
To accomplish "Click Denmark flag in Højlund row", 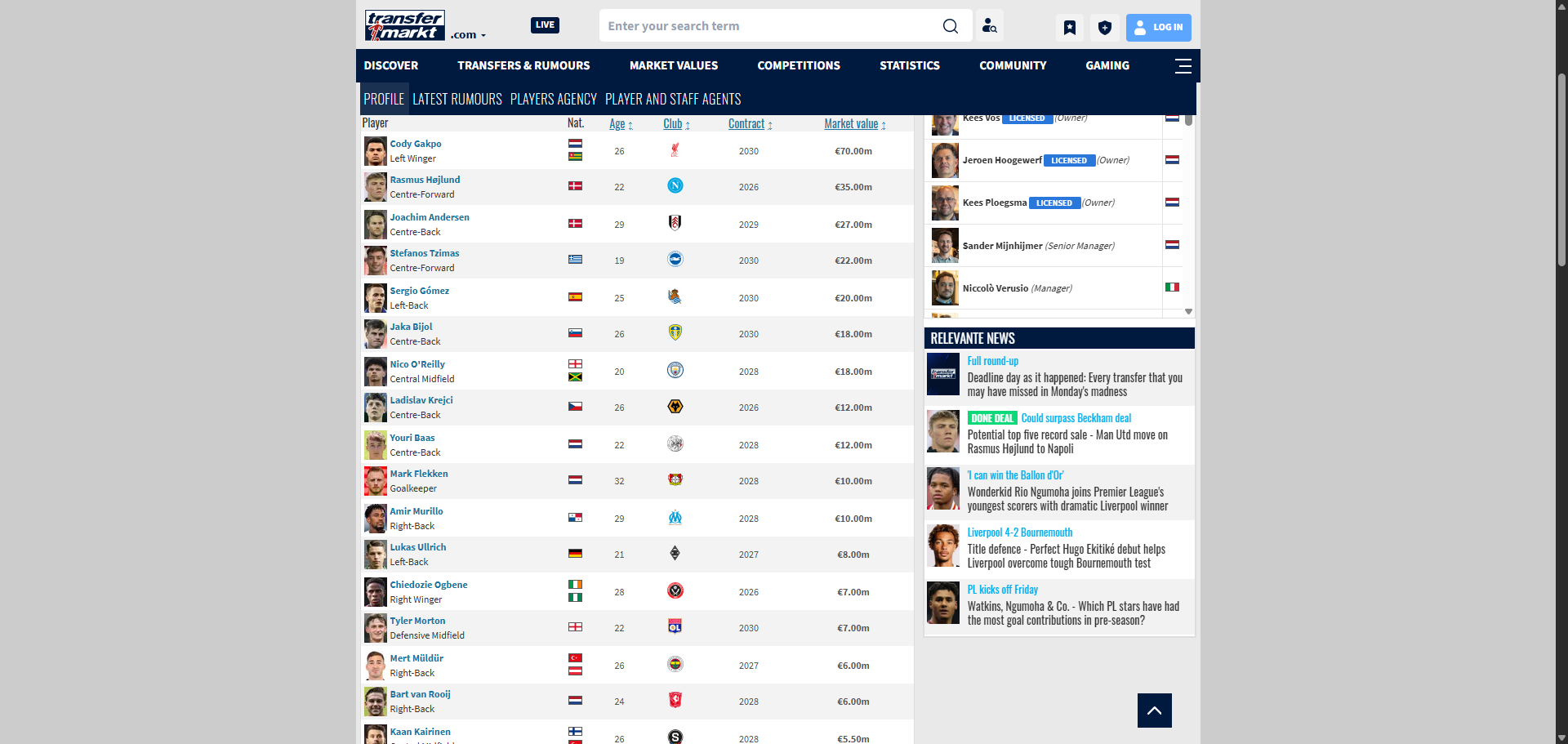I will pos(575,186).
